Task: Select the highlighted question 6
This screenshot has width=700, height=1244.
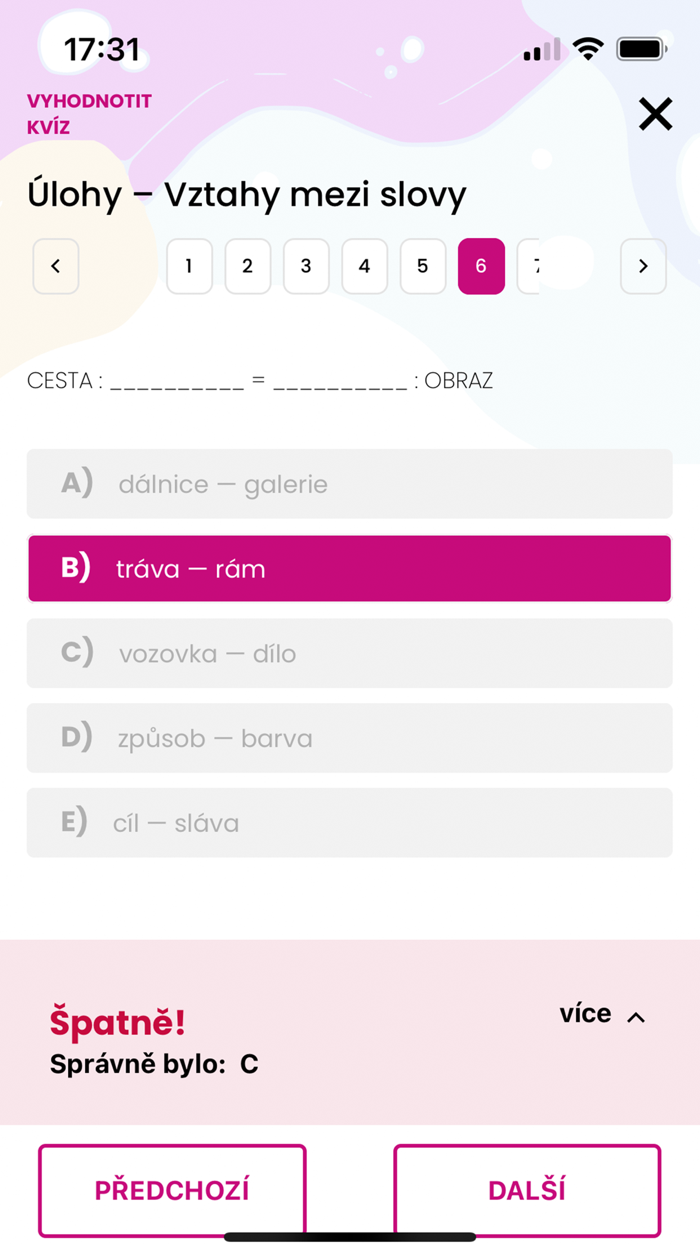Action: point(481,266)
